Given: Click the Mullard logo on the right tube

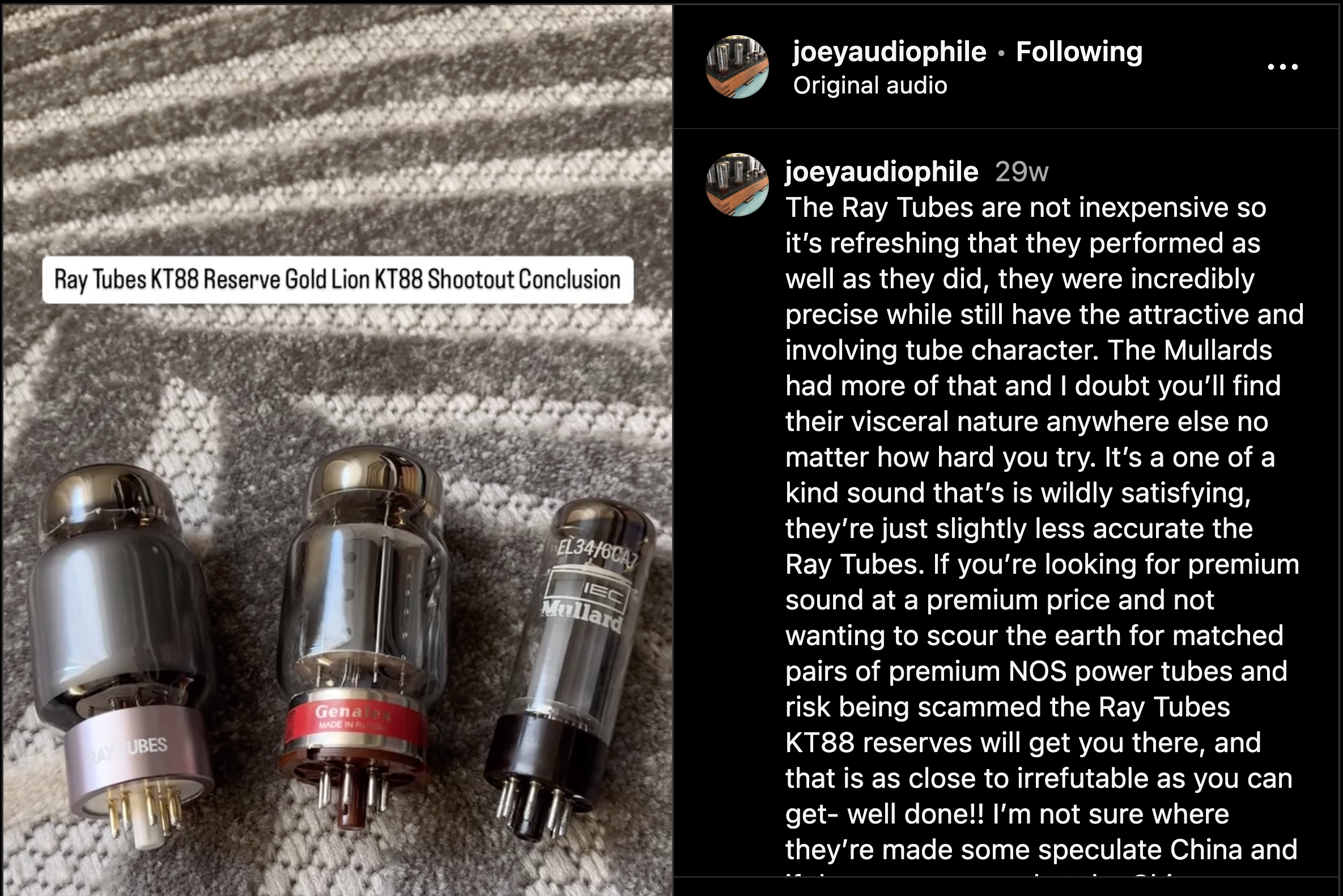Looking at the screenshot, I should [x=582, y=613].
